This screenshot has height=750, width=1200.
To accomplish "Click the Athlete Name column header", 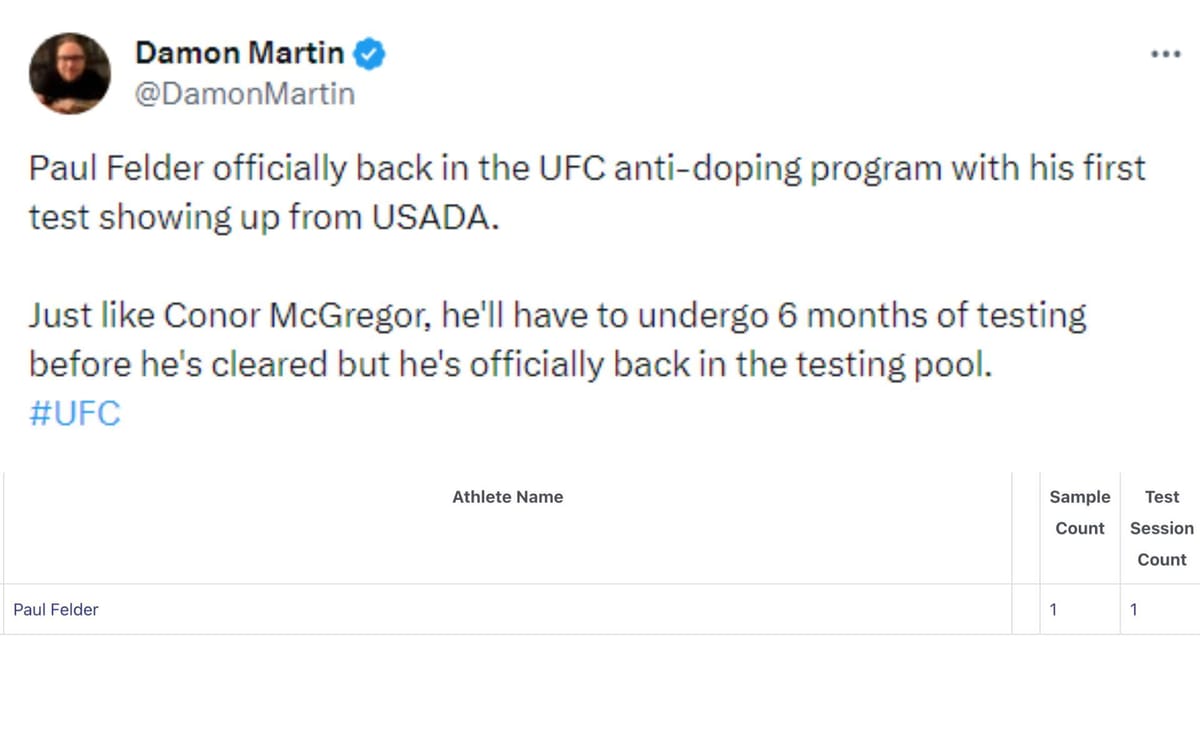I will coord(507,497).
